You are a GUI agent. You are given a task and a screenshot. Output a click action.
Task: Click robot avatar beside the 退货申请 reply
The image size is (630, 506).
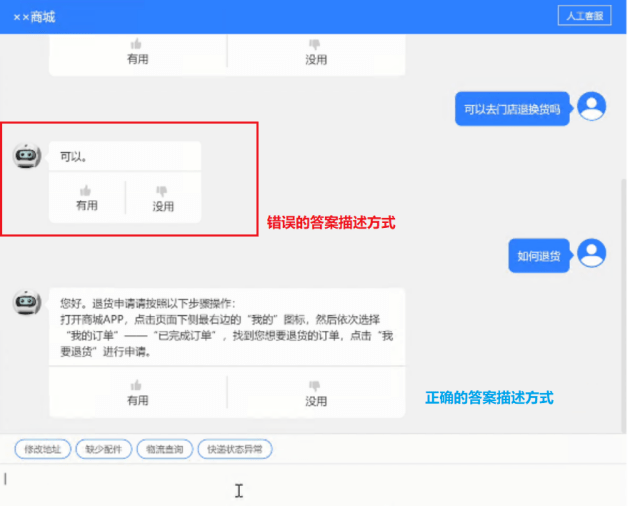click(27, 302)
